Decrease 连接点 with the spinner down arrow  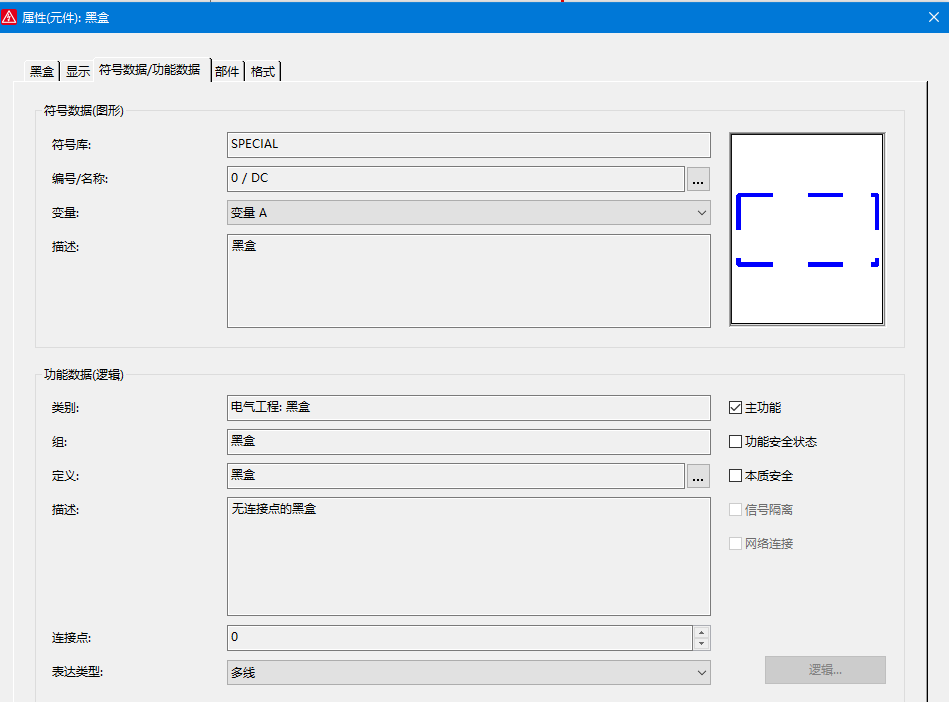(701, 644)
